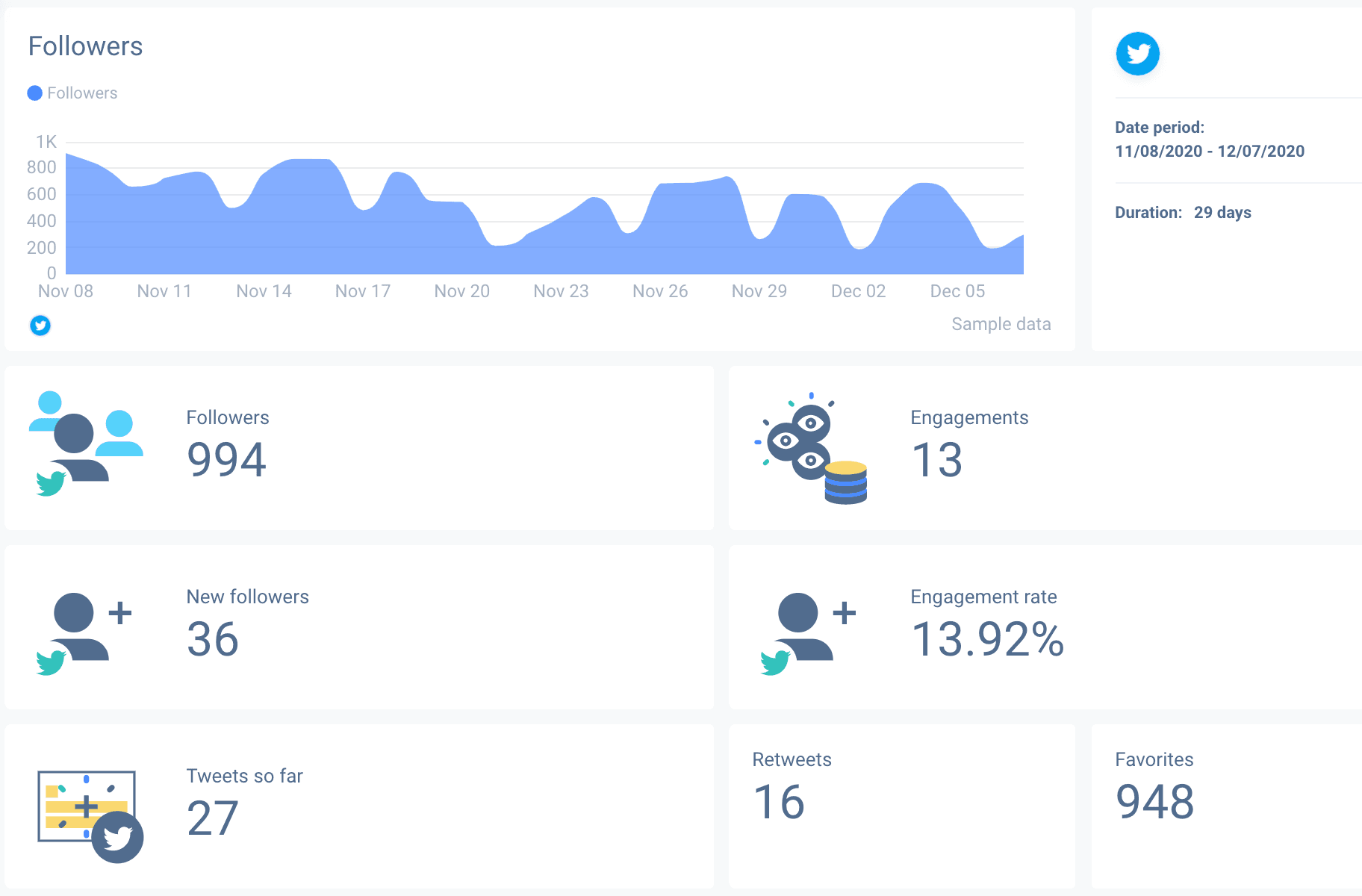Click the Followers chart title

(85, 46)
